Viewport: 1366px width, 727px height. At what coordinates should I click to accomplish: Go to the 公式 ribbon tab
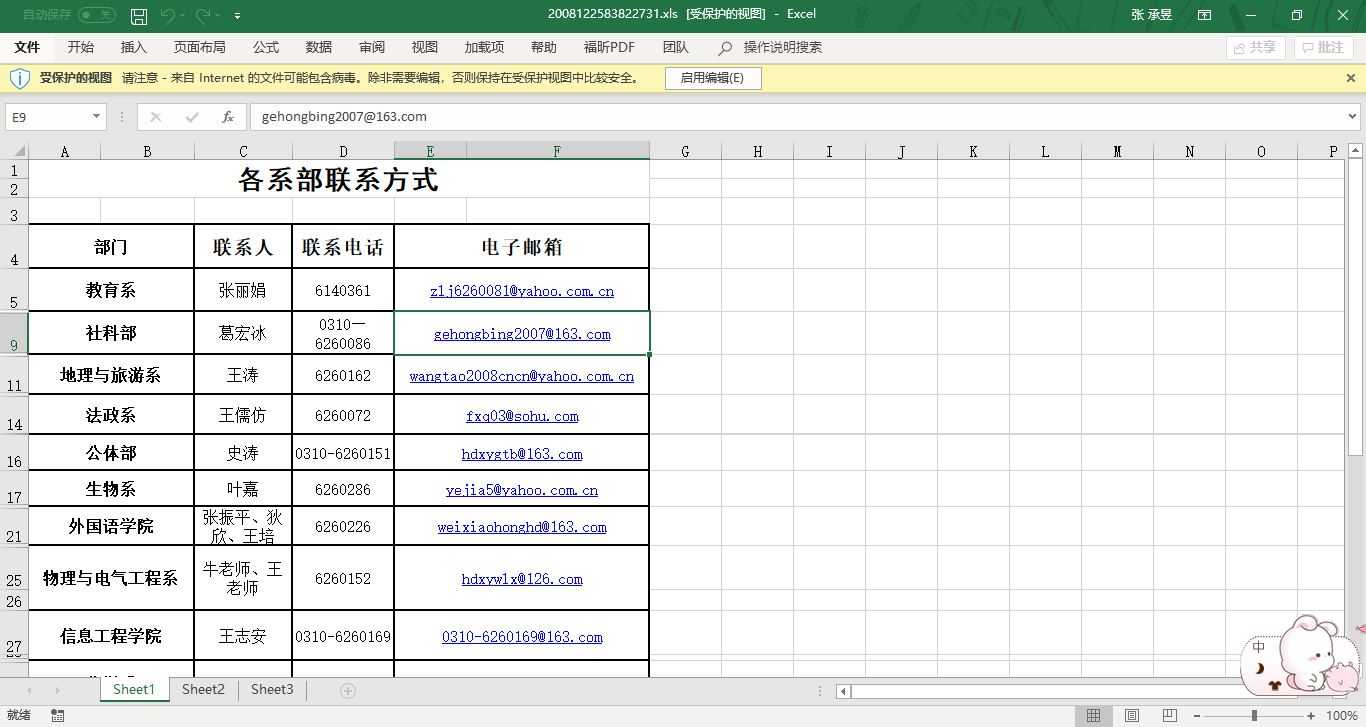pyautogui.click(x=266, y=47)
